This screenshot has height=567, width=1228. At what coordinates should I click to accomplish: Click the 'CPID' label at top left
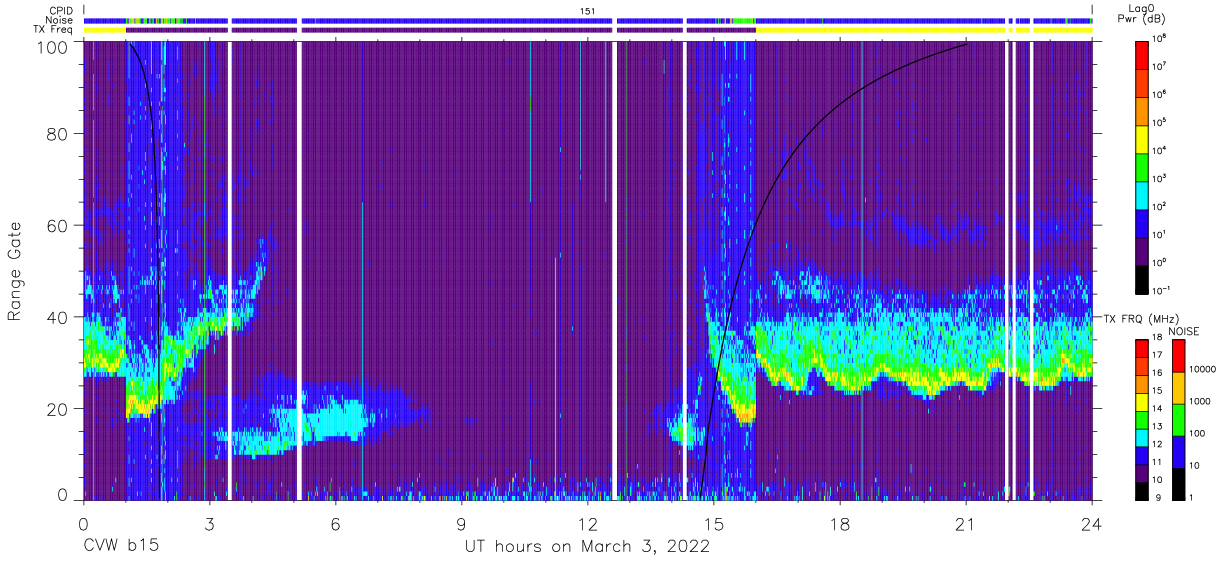(x=59, y=9)
